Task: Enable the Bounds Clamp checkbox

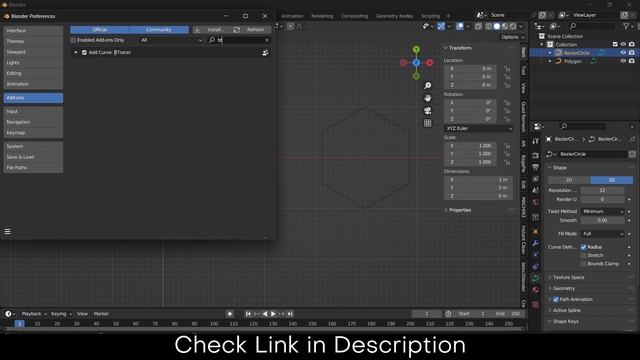Action: [583, 264]
